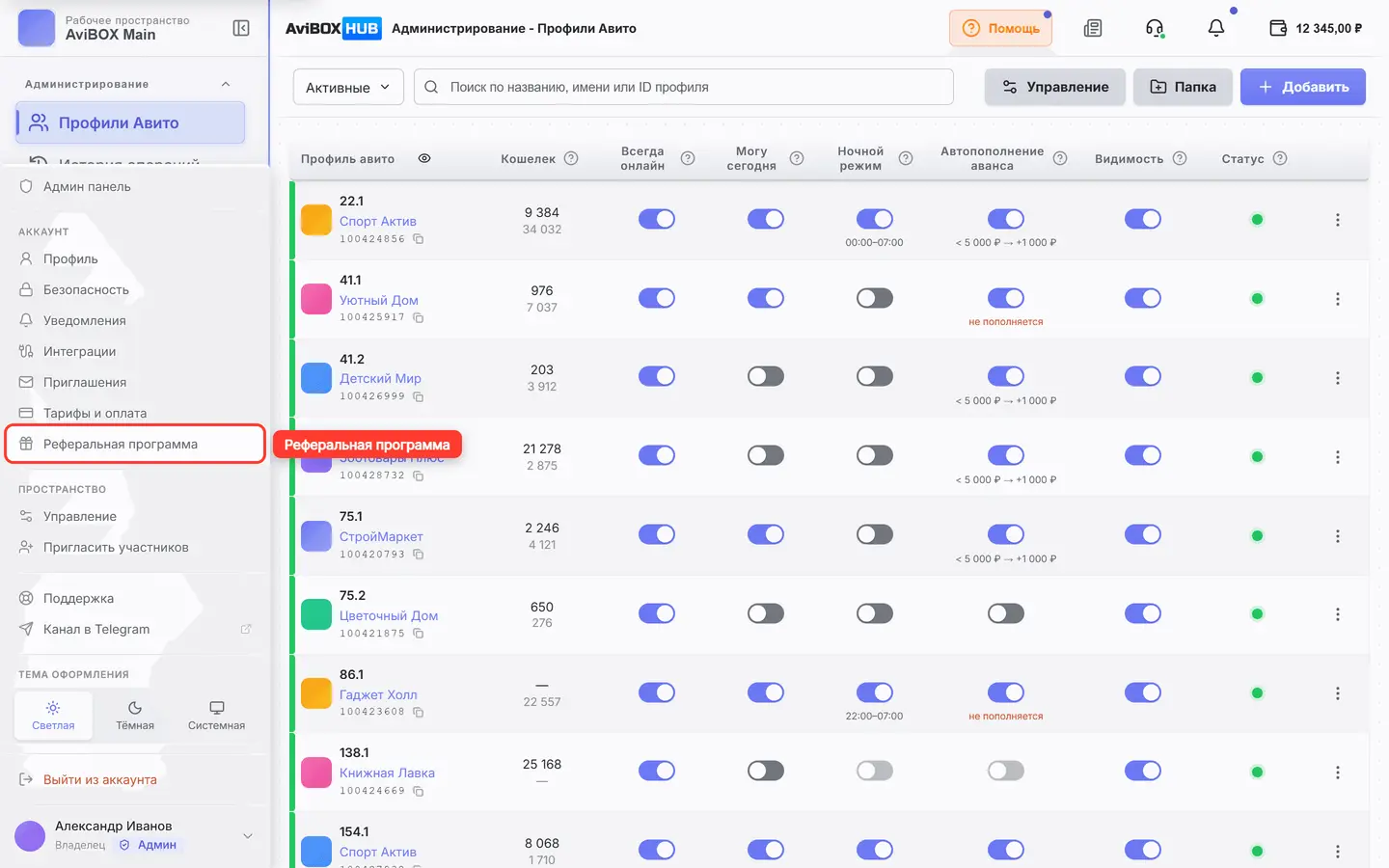Open the Статус column help icon

(1280, 158)
